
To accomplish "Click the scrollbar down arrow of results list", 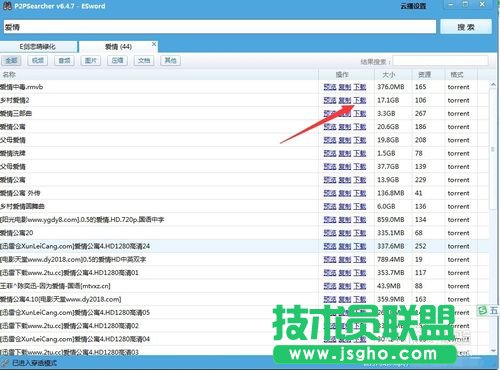I will coord(493,350).
